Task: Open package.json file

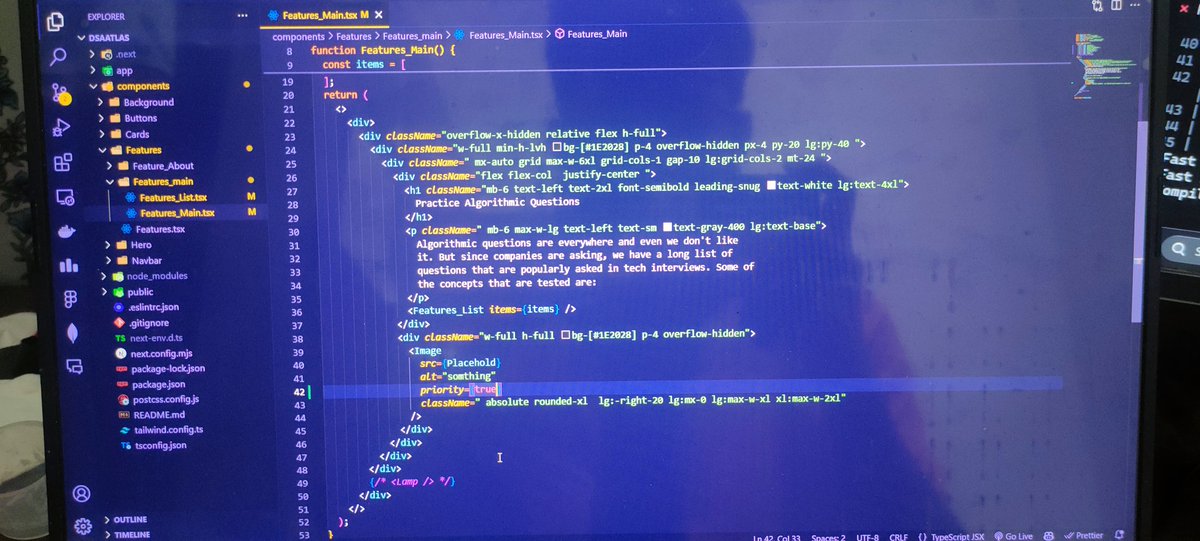Action: pos(159,384)
